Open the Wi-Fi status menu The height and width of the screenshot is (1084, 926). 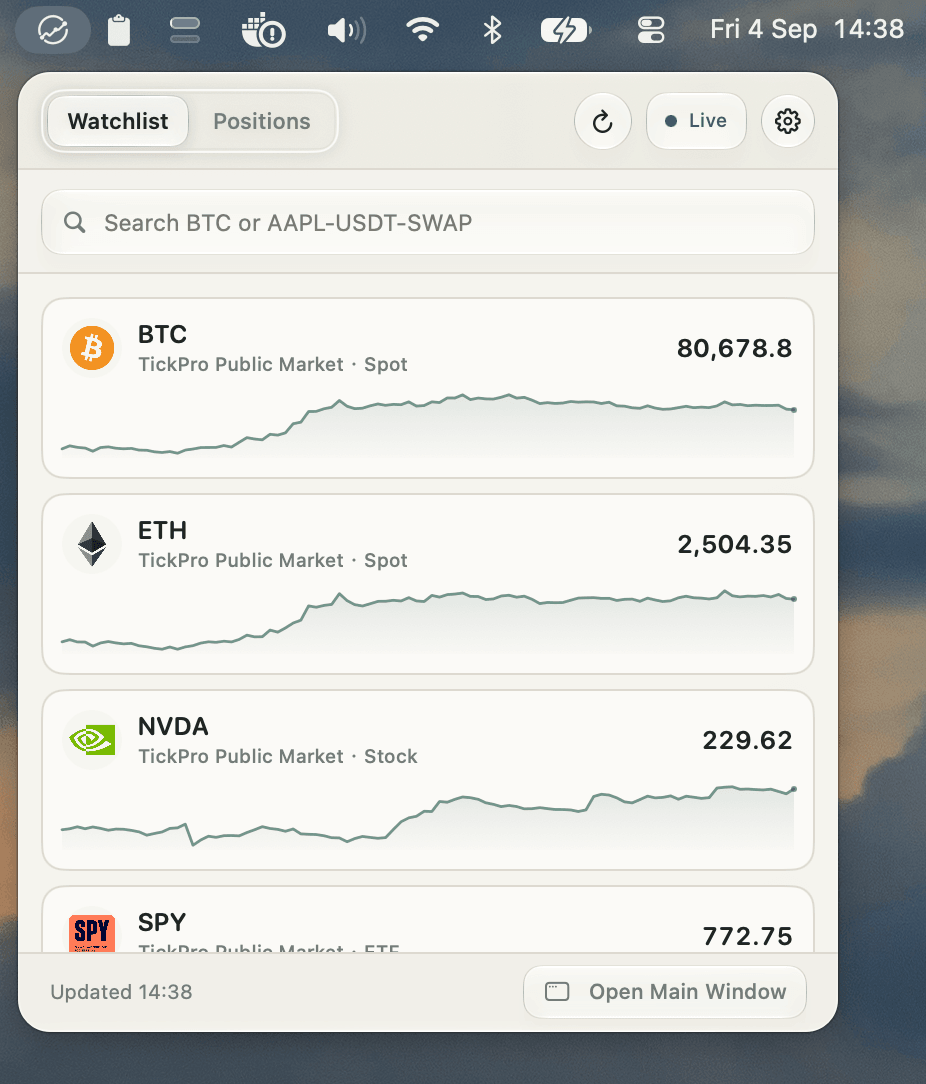click(423, 30)
